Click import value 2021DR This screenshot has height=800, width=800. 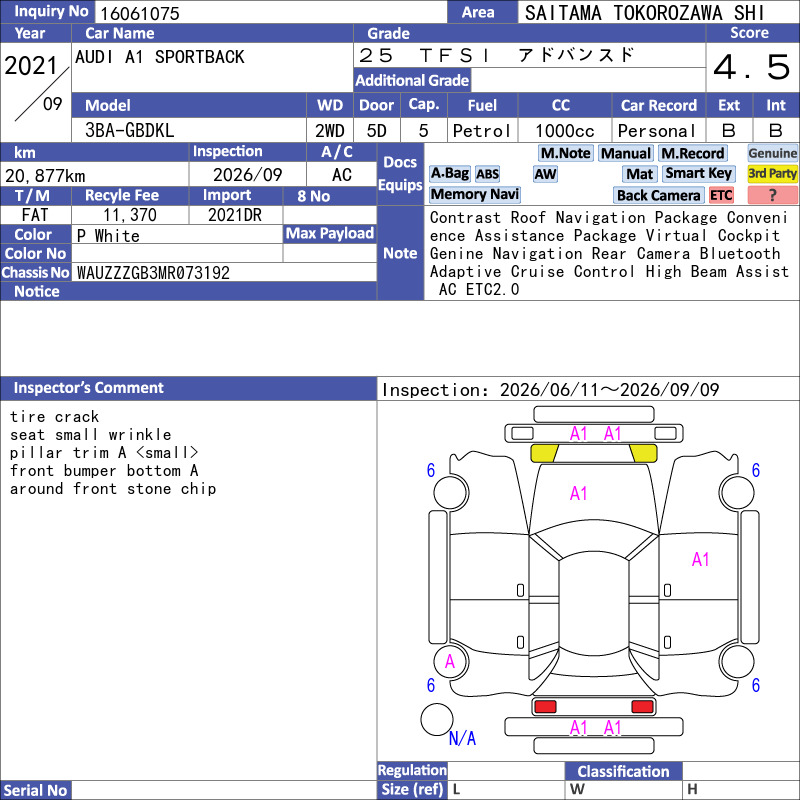click(235, 215)
